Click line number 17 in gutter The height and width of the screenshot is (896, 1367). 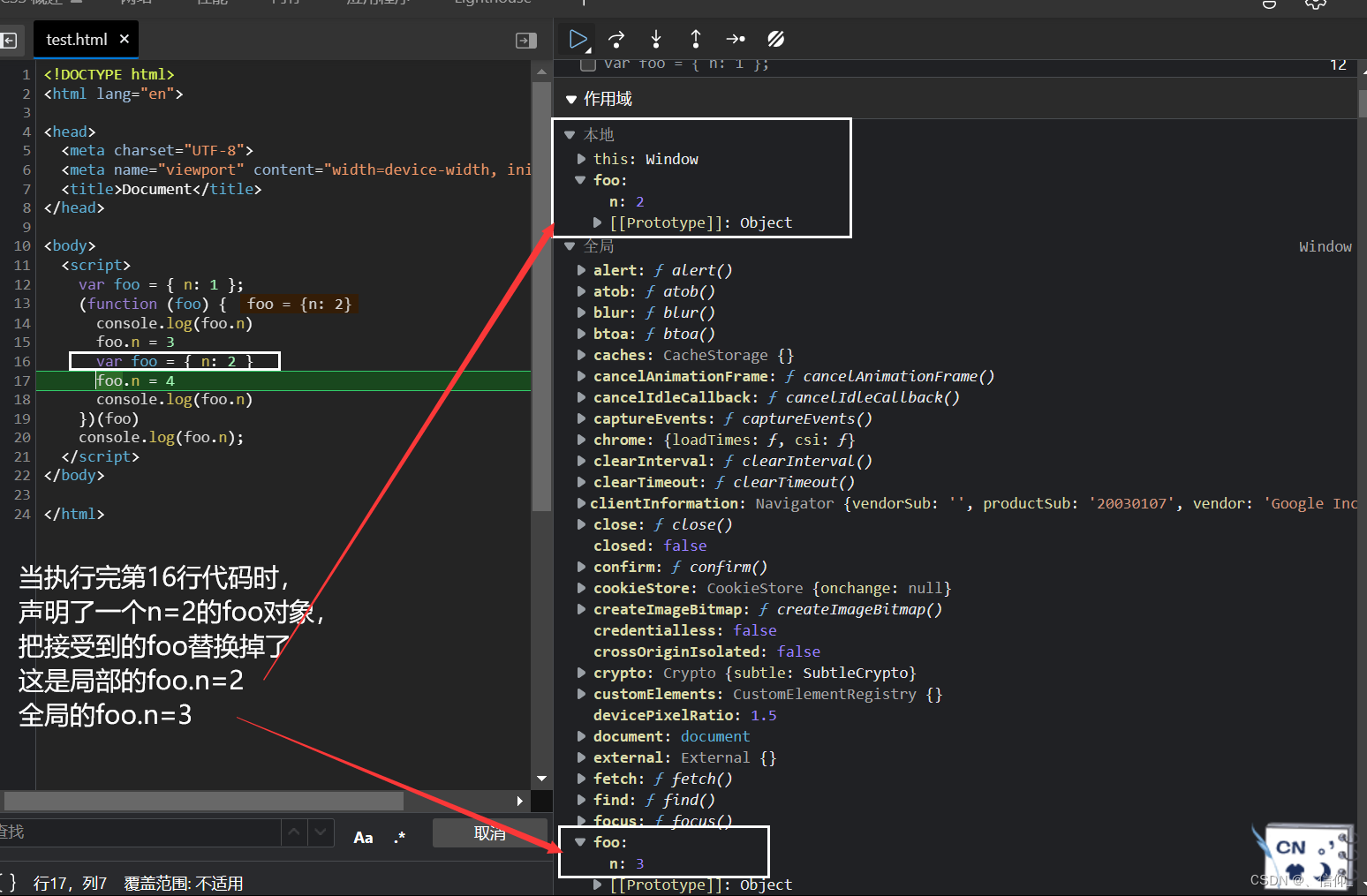click(x=22, y=380)
